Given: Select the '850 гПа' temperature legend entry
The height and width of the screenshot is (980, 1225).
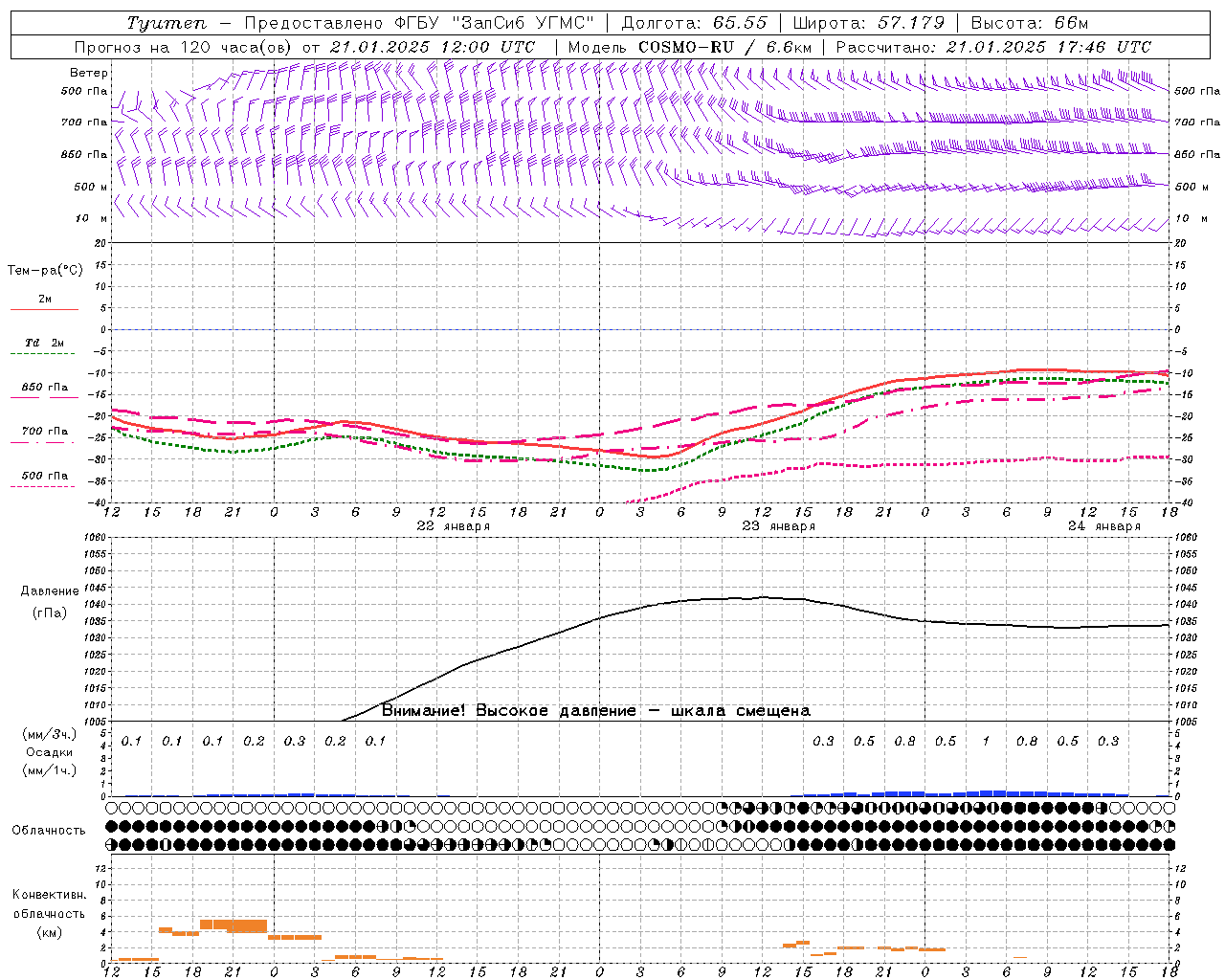Looking at the screenshot, I should (45, 388).
